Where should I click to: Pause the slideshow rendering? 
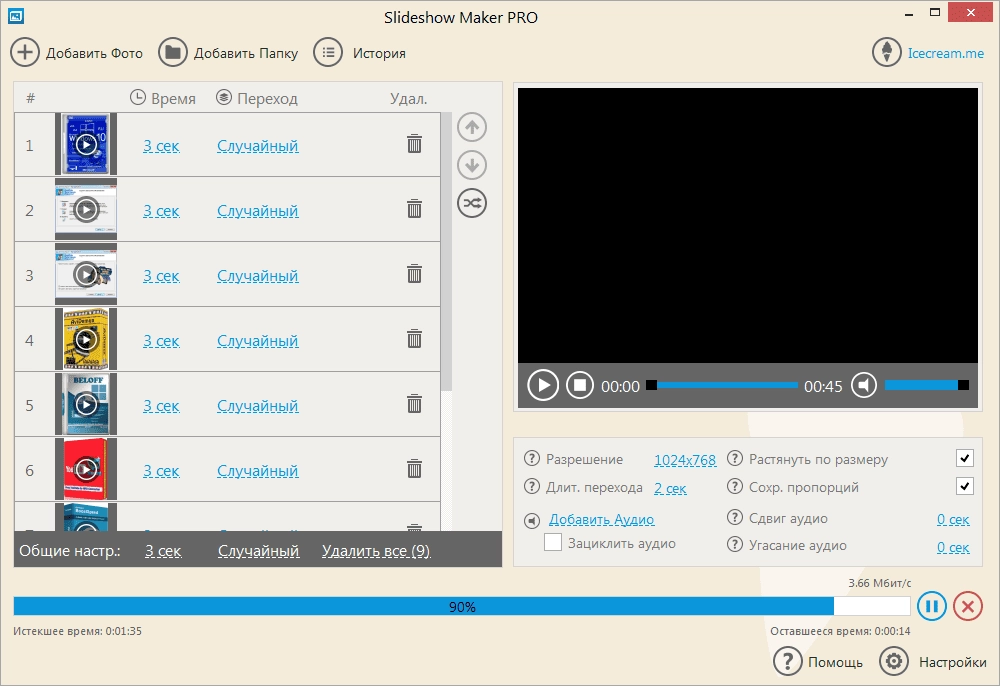[x=932, y=606]
